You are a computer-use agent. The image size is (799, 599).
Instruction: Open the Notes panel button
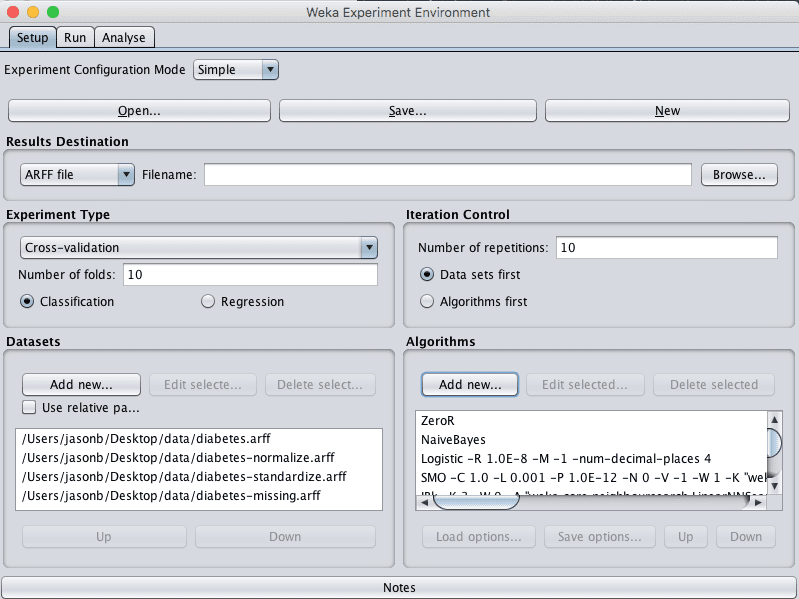point(399,588)
